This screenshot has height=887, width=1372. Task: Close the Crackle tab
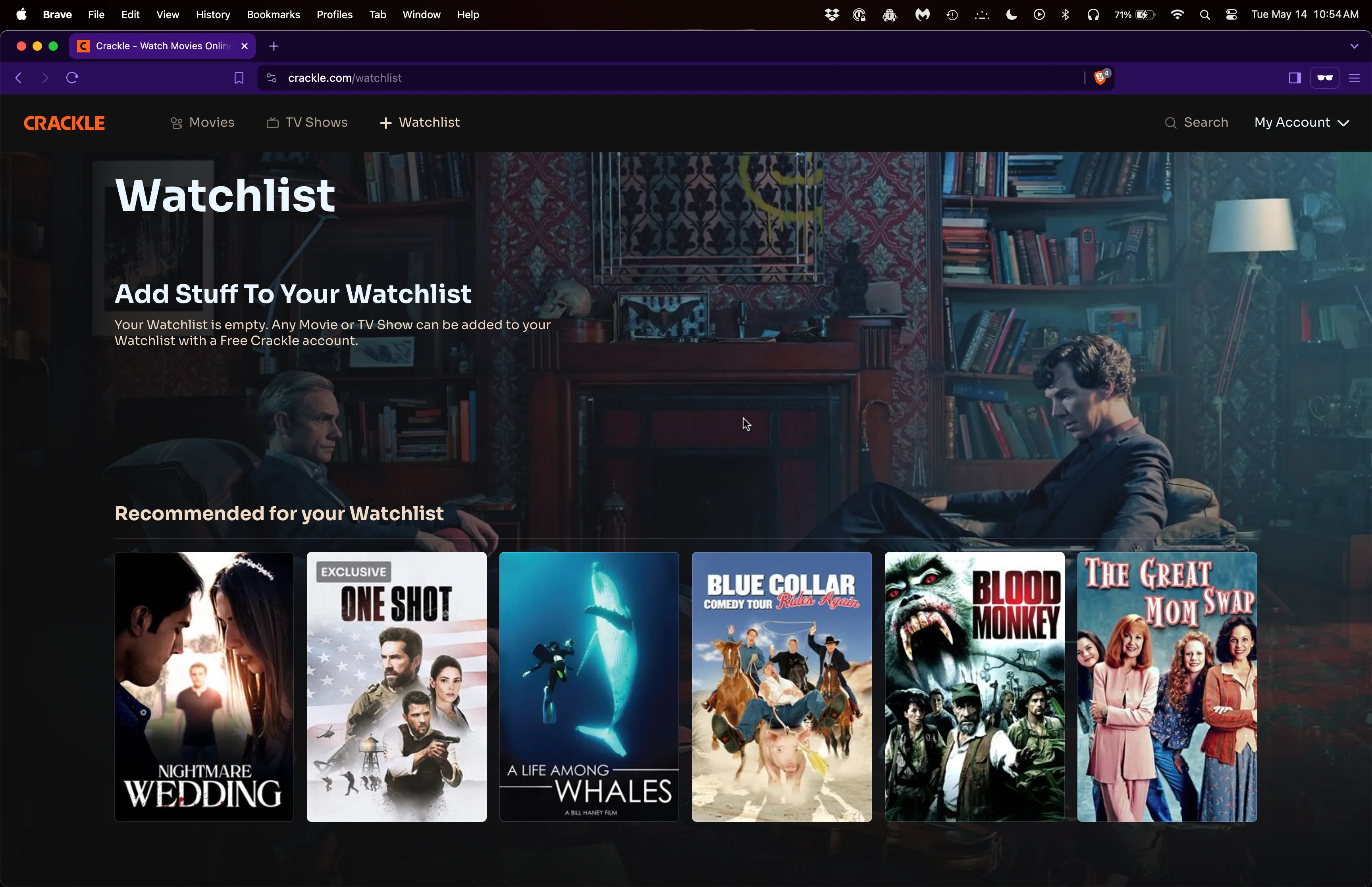244,46
